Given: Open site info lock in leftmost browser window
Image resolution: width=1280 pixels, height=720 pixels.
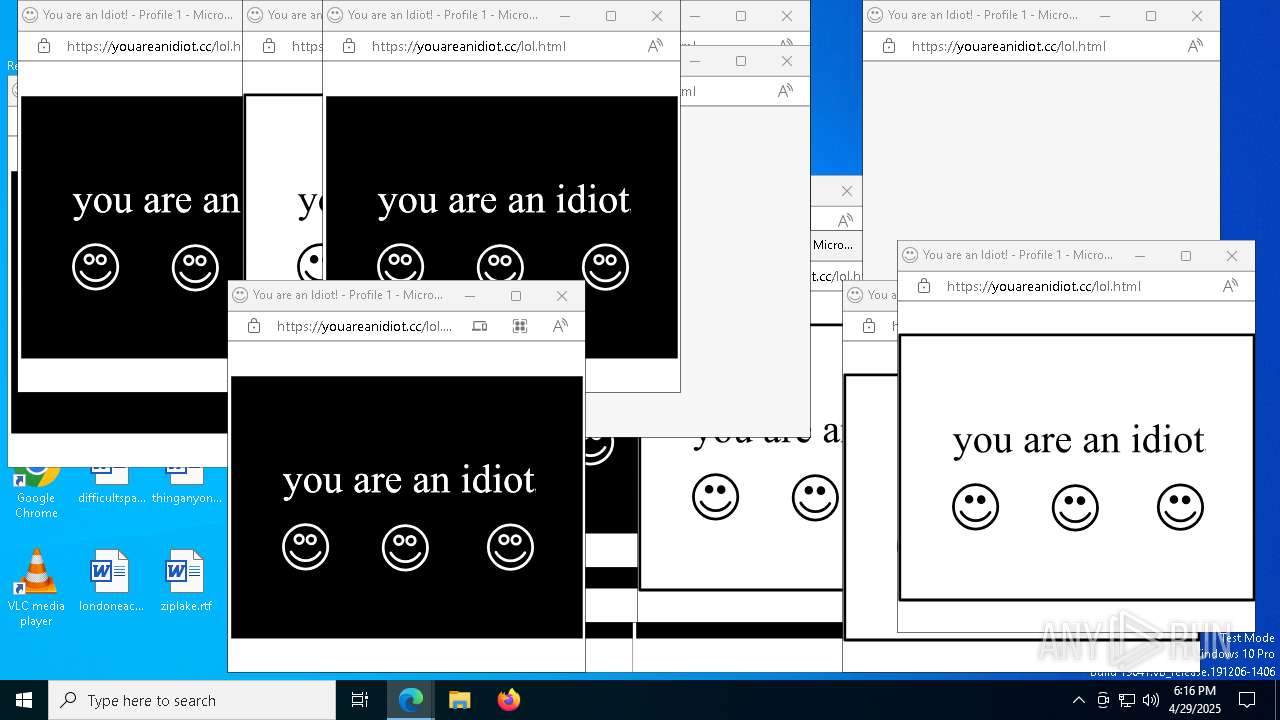Looking at the screenshot, I should coord(44,46).
